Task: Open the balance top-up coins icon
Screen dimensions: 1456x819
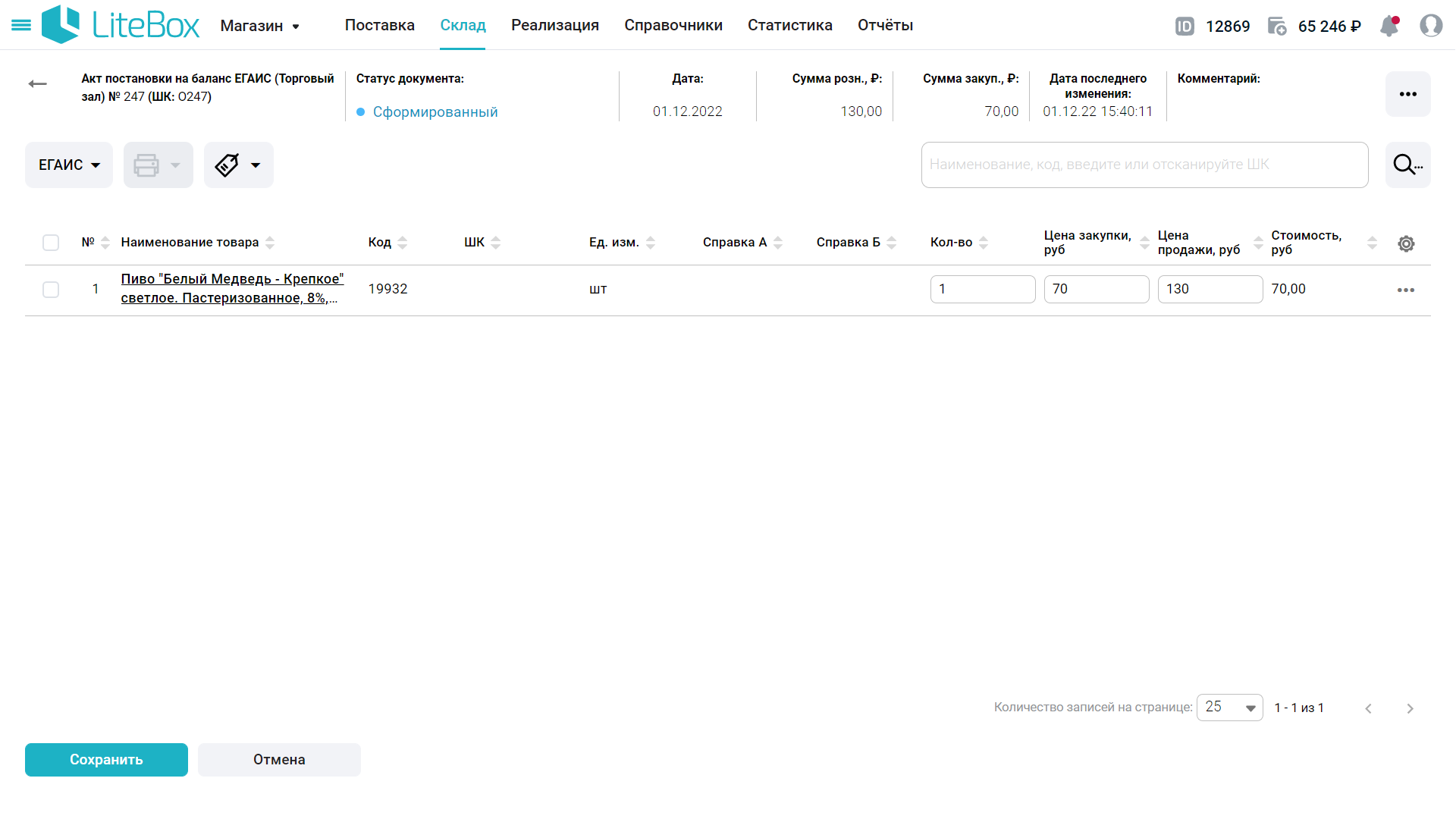Action: (x=1277, y=27)
